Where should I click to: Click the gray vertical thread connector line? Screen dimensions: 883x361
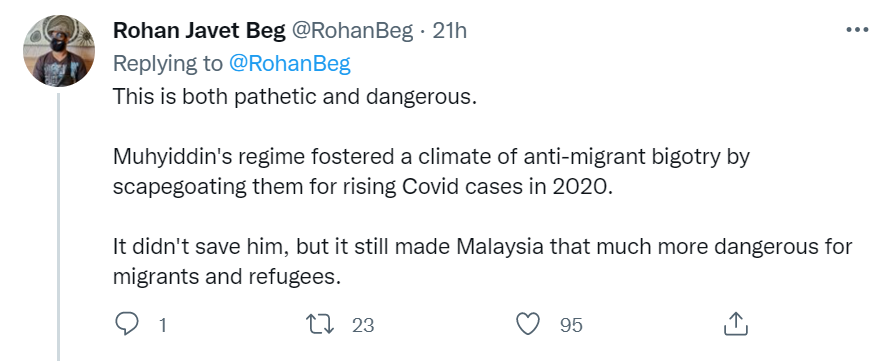point(59,227)
